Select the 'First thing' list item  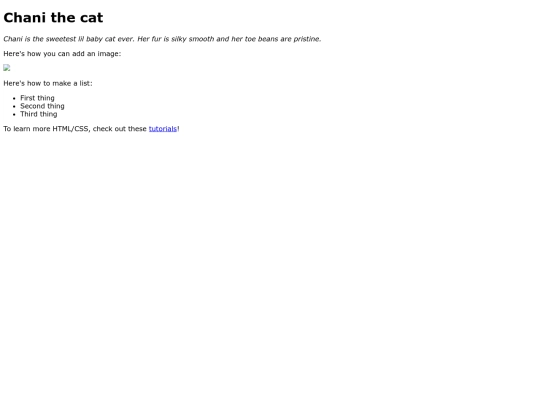click(37, 98)
